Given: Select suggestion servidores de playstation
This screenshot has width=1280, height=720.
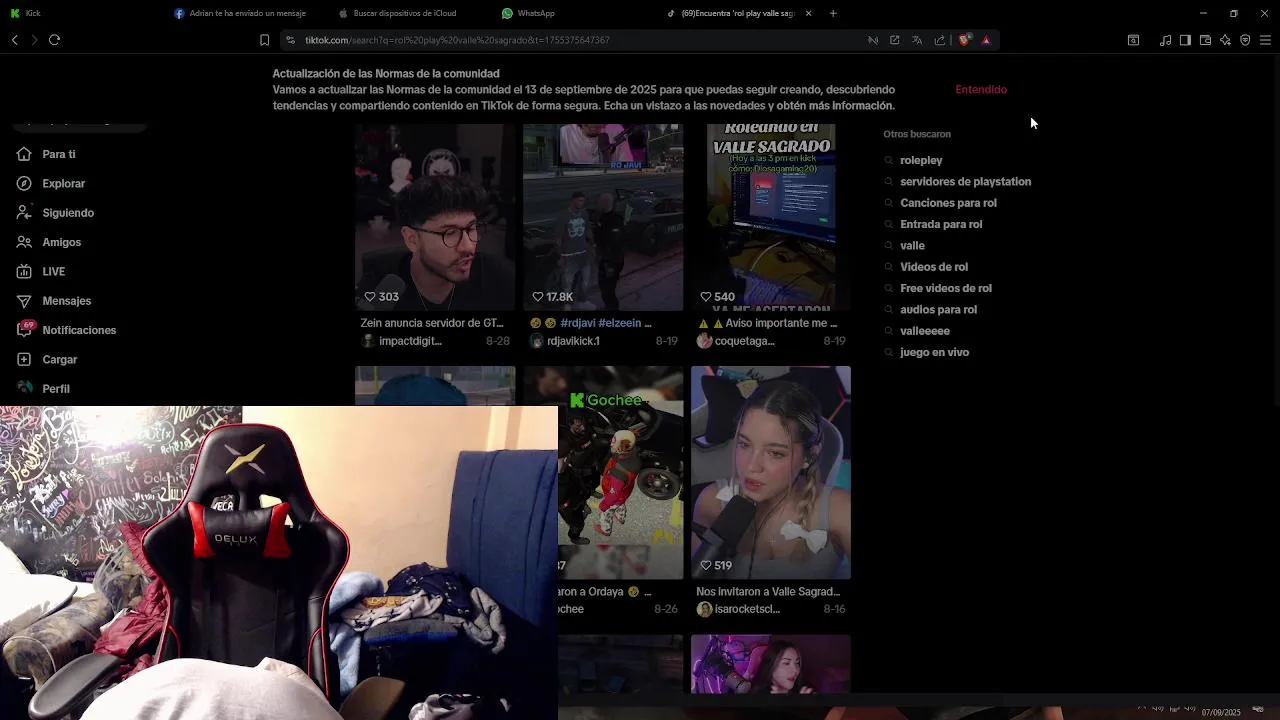Looking at the screenshot, I should [x=965, y=182].
